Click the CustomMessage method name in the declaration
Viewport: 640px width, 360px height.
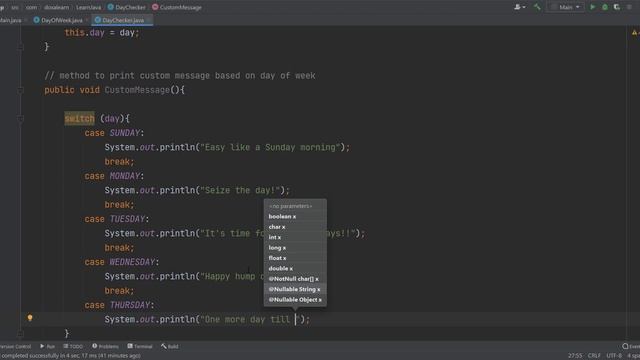137,90
